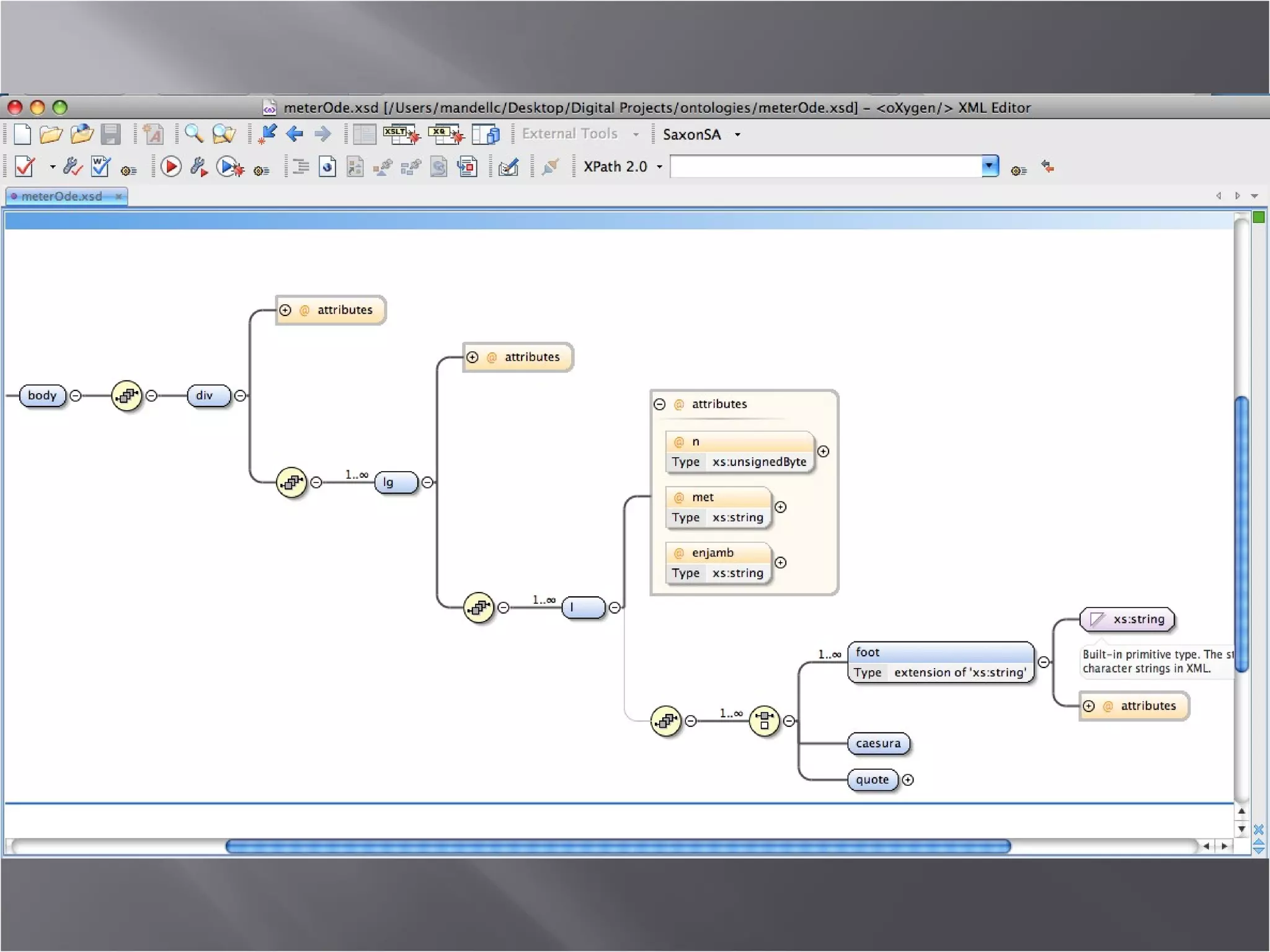Open the SaxonSA engine dropdown

[737, 134]
